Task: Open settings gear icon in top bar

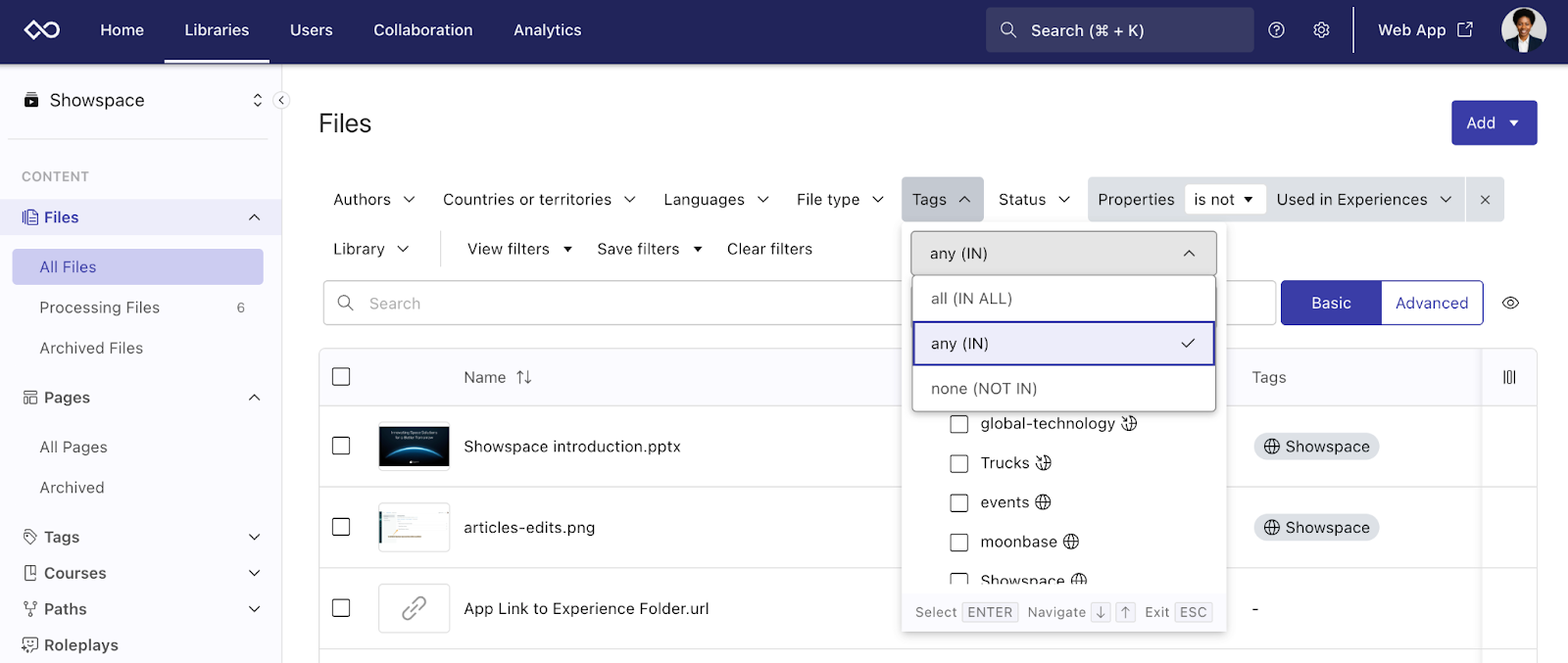Action: point(1321,30)
